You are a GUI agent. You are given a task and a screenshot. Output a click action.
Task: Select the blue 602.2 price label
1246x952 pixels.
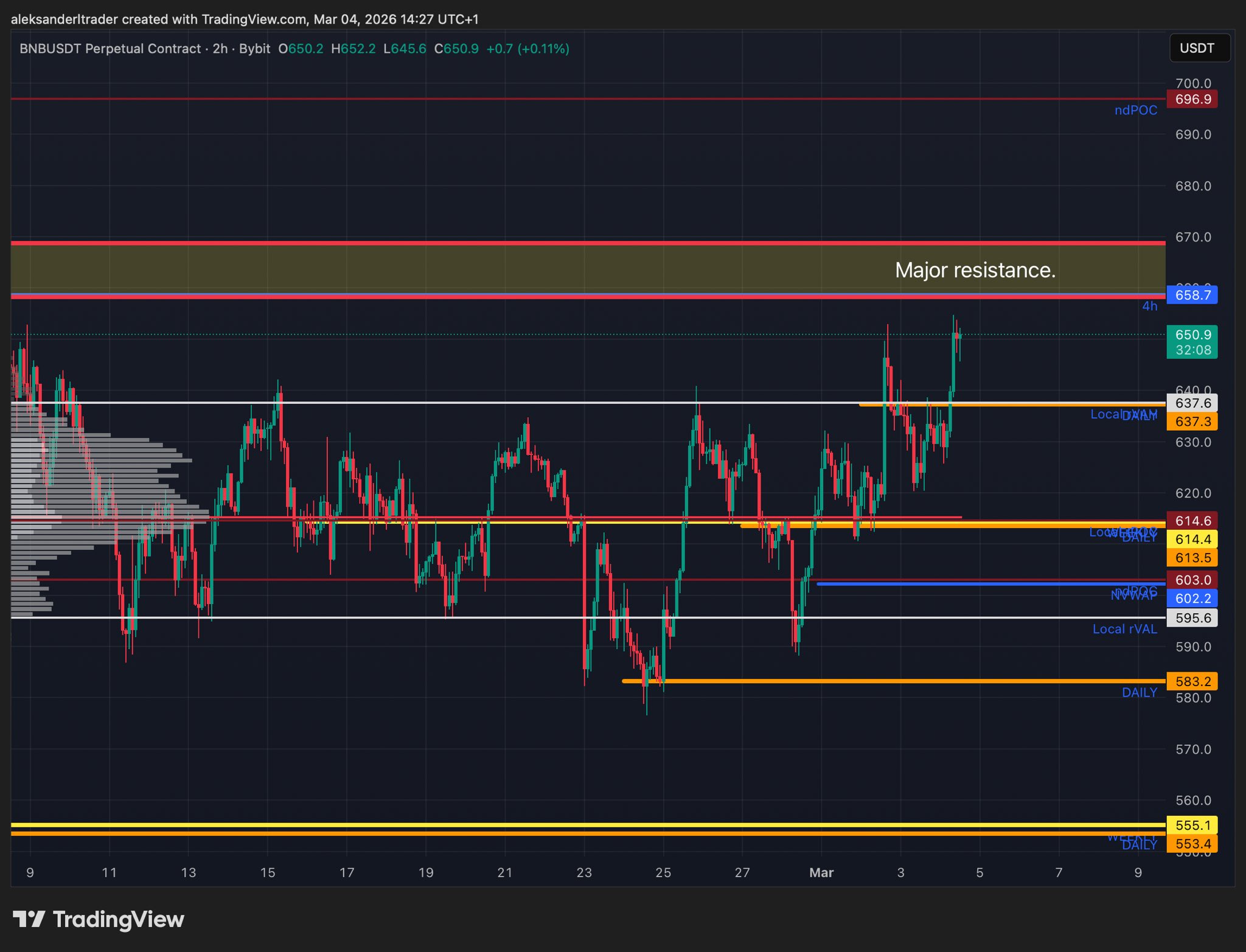tap(1192, 598)
